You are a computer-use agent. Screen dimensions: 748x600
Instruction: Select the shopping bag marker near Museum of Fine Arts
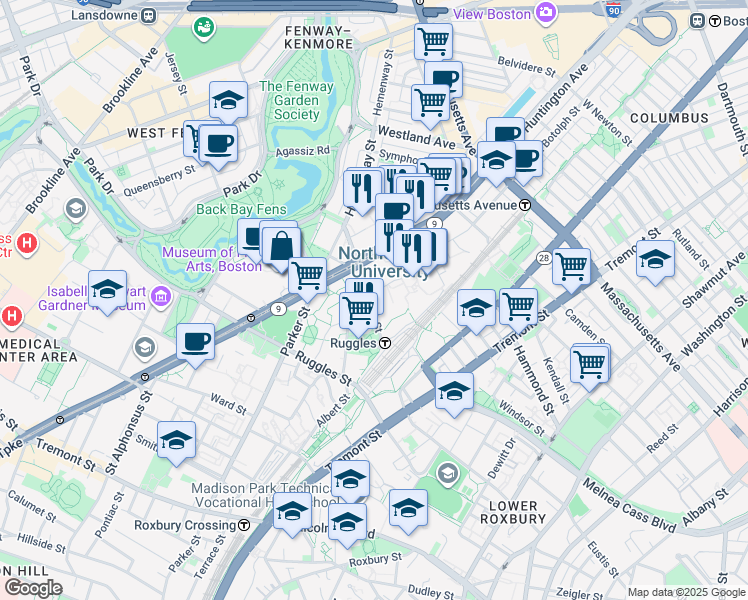pos(281,248)
